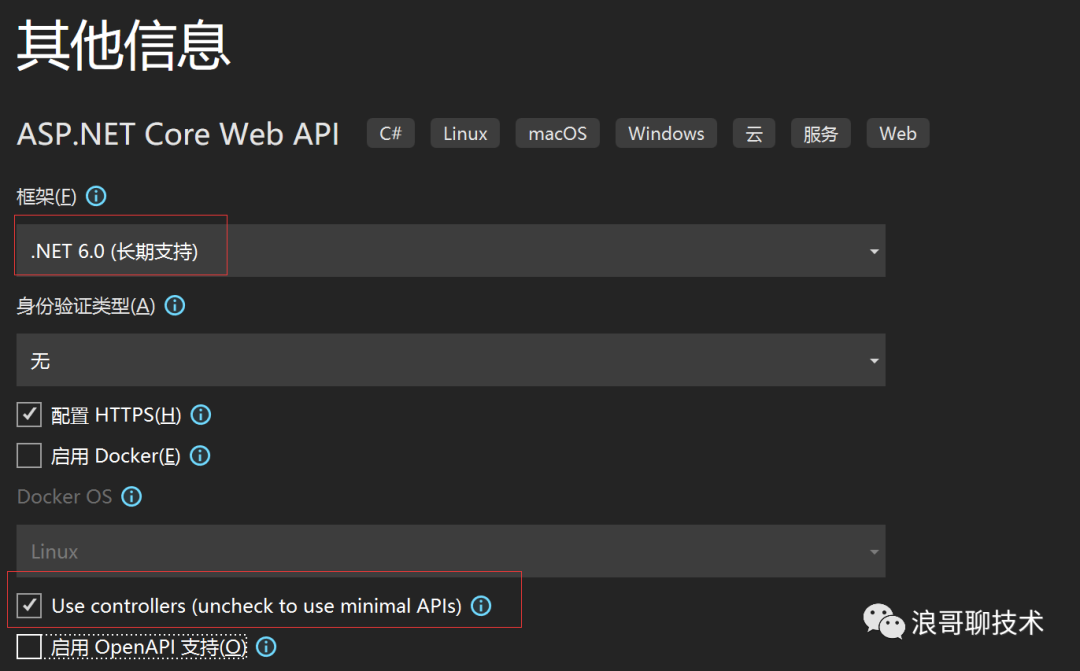Show info icon beside 启用 Docker(E)
The width and height of the screenshot is (1080, 671).
click(x=200, y=455)
